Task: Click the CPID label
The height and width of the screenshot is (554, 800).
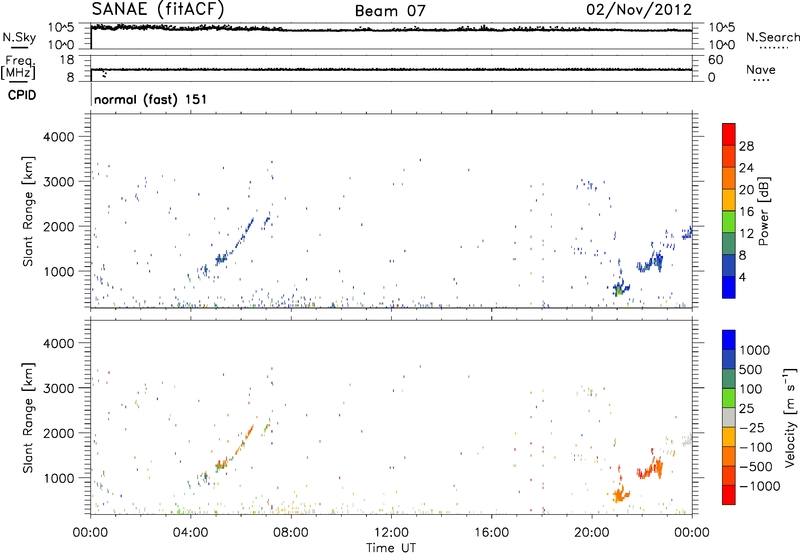Action: point(22,95)
